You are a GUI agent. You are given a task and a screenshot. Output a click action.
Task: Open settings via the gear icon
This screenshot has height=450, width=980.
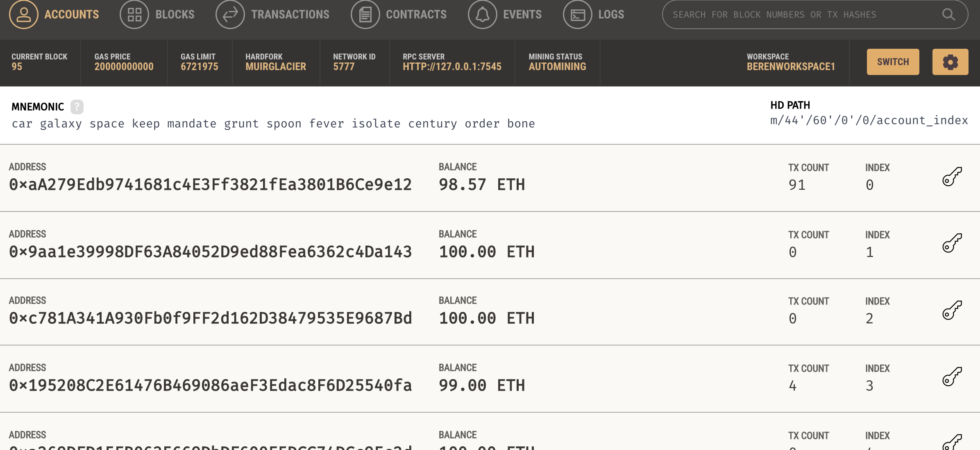950,62
